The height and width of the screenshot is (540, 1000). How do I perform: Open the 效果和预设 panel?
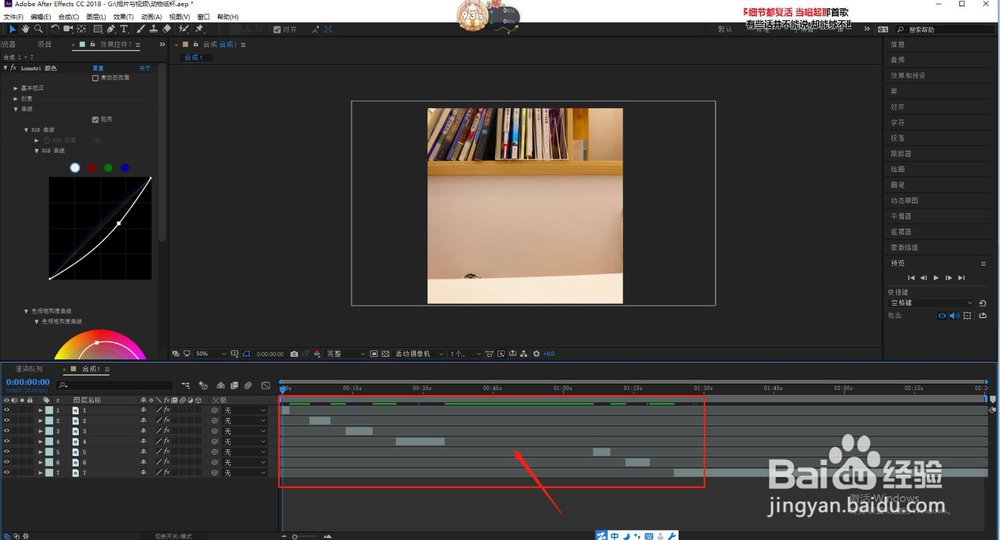point(908,75)
